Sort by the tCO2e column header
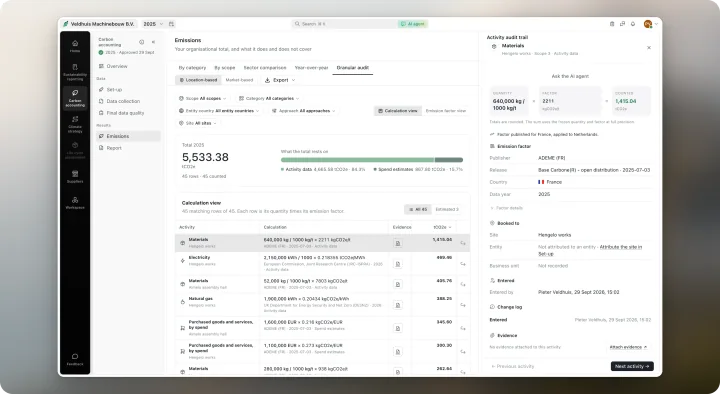720x394 pixels. (x=442, y=227)
